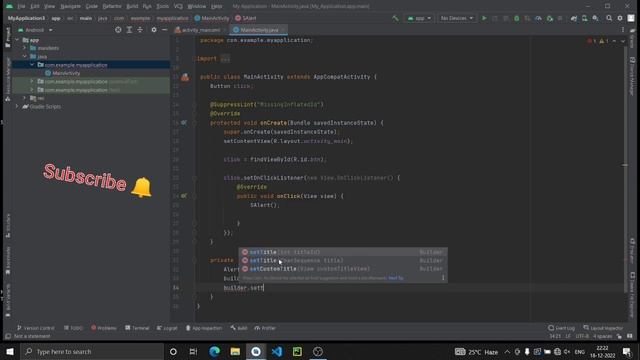
Task: Open the No Devices selector dropdown
Action: pos(456,18)
